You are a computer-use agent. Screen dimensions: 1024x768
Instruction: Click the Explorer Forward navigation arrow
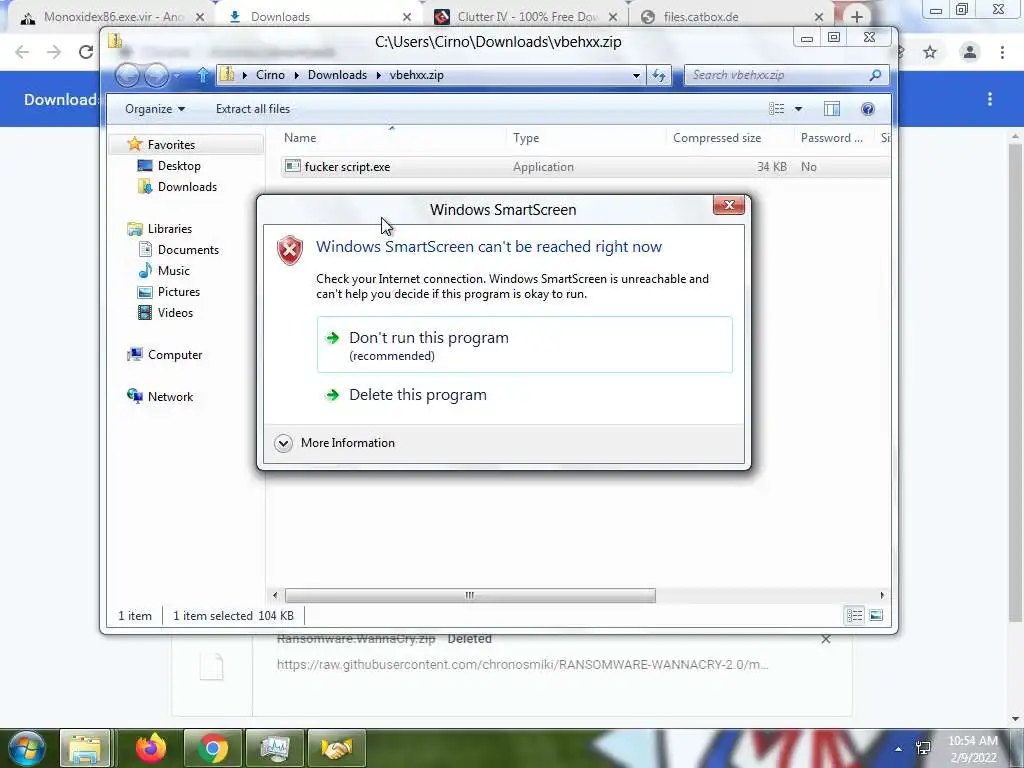[156, 76]
